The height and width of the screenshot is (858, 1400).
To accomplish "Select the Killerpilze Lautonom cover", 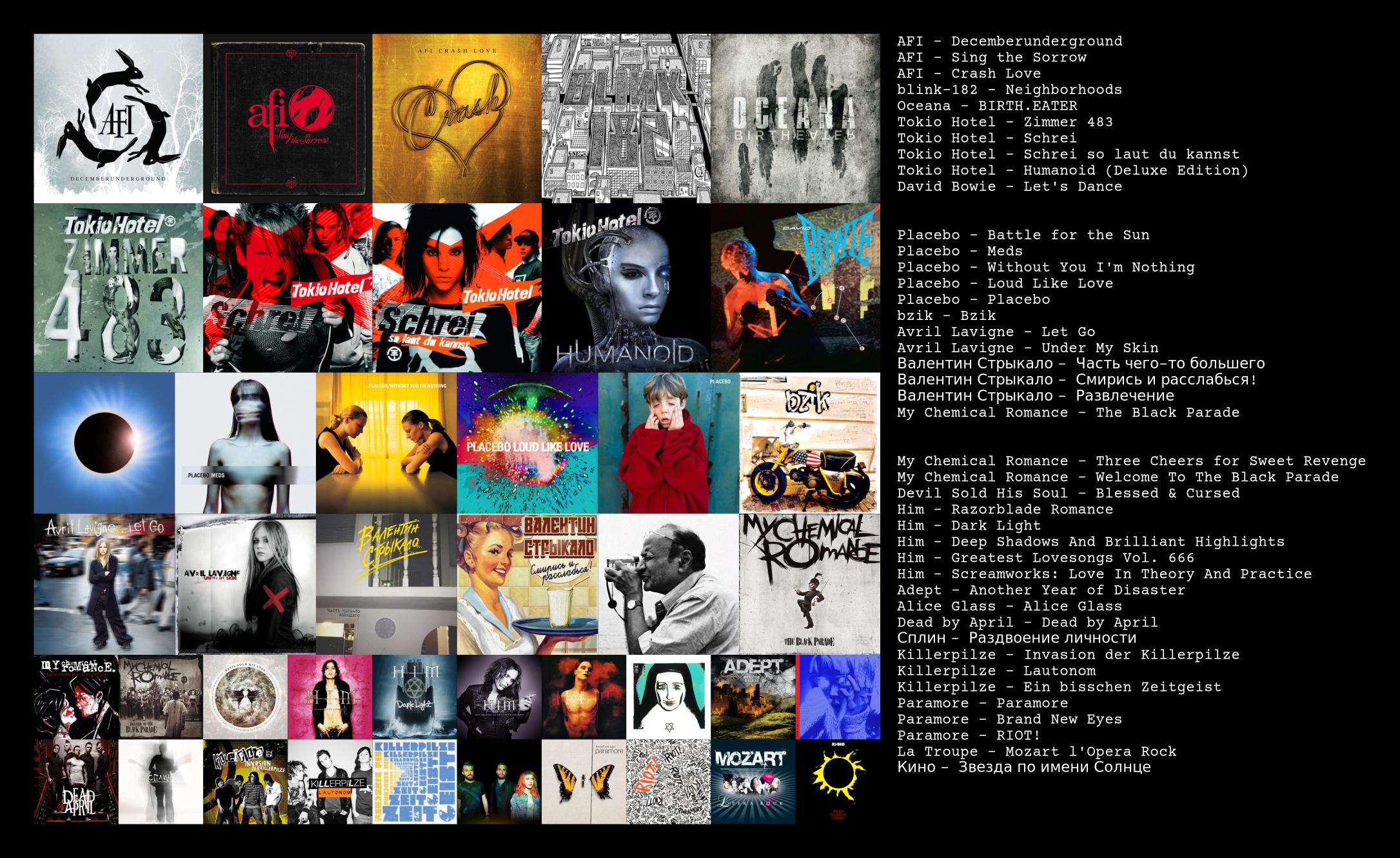I will click(x=330, y=781).
